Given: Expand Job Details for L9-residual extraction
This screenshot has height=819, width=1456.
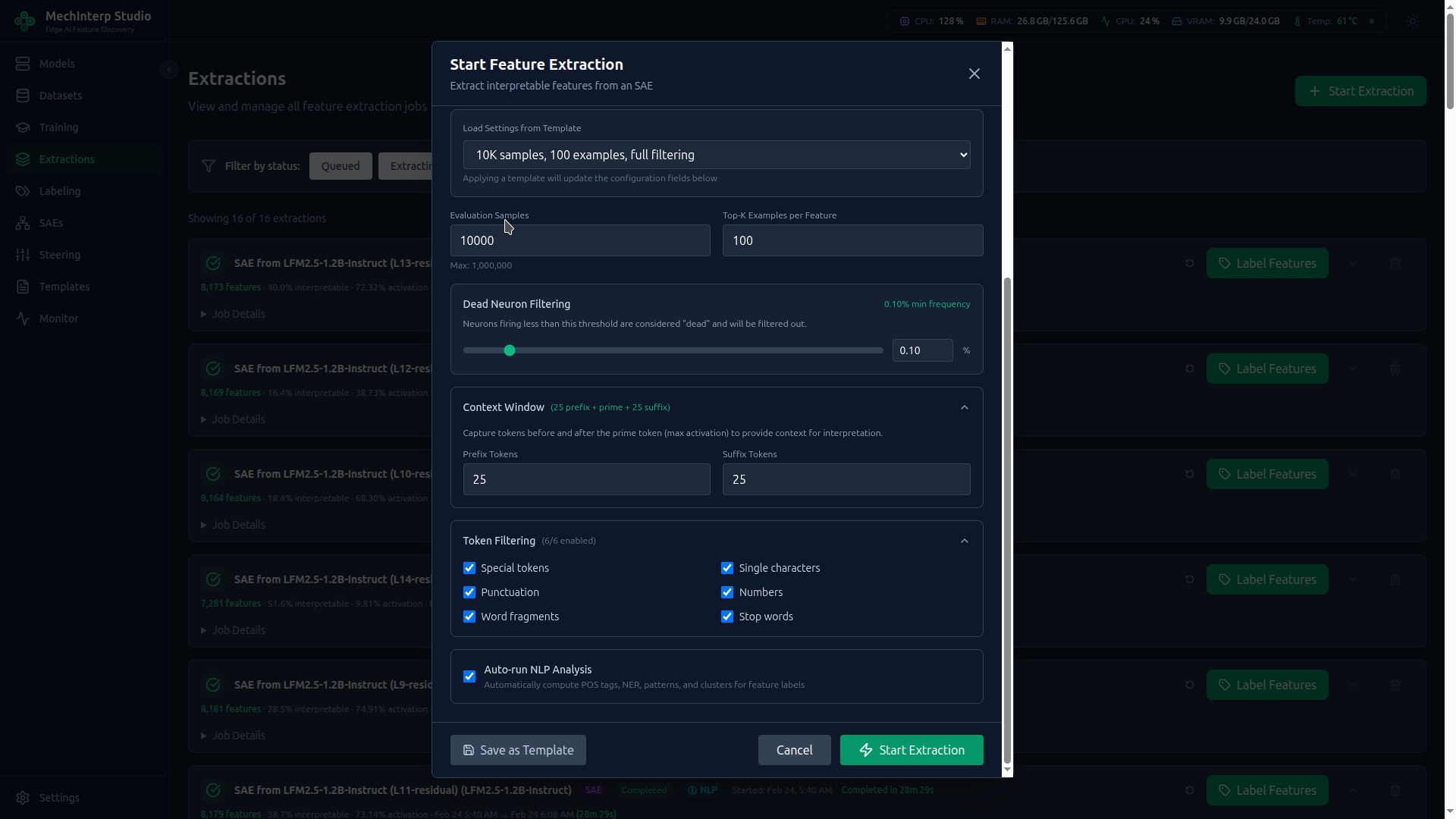Looking at the screenshot, I should click(x=233, y=736).
